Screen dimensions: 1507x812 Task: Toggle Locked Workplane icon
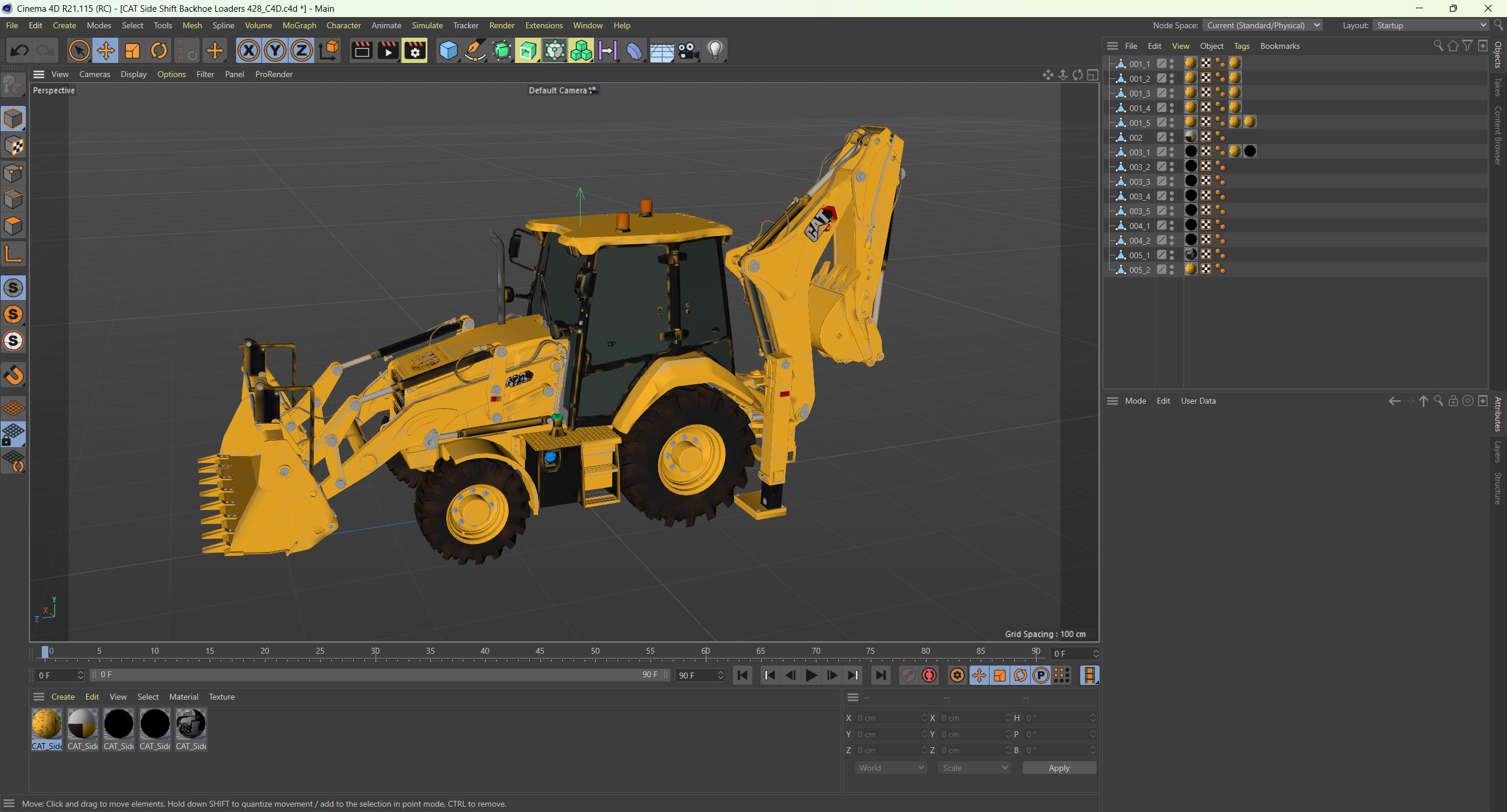pos(13,434)
